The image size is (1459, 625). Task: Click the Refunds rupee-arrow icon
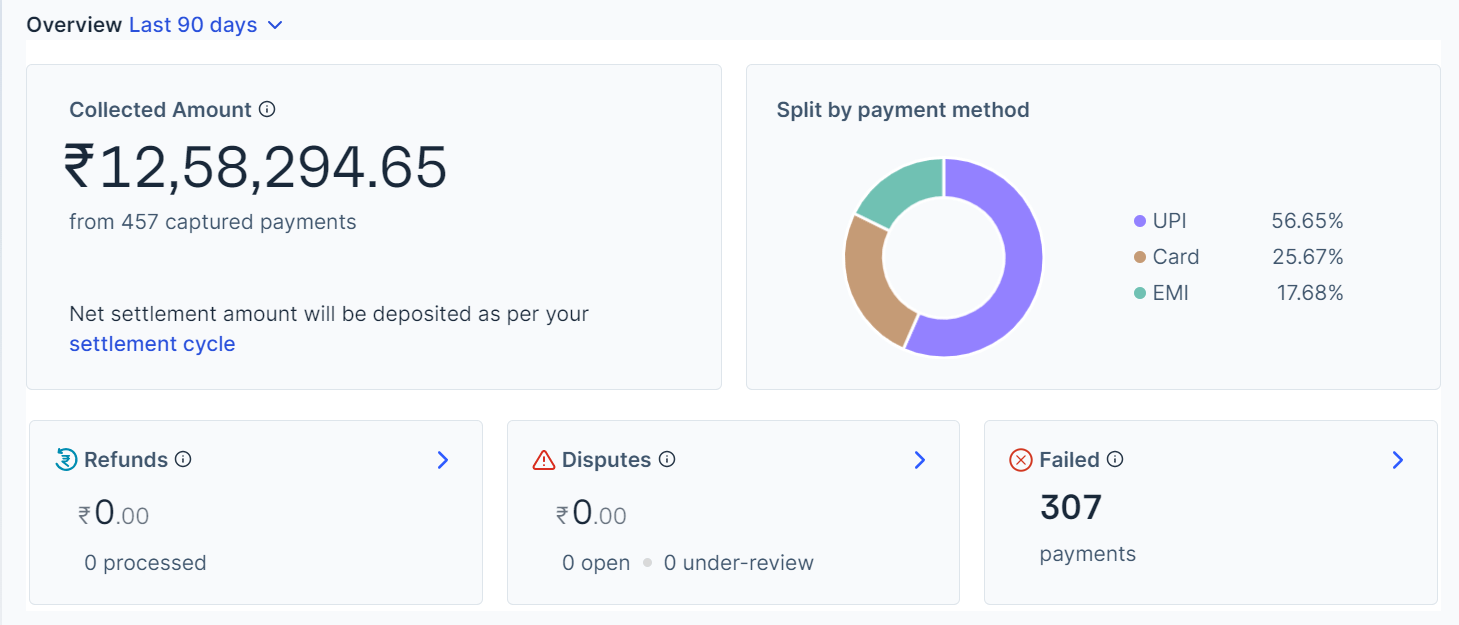pyautogui.click(x=66, y=460)
